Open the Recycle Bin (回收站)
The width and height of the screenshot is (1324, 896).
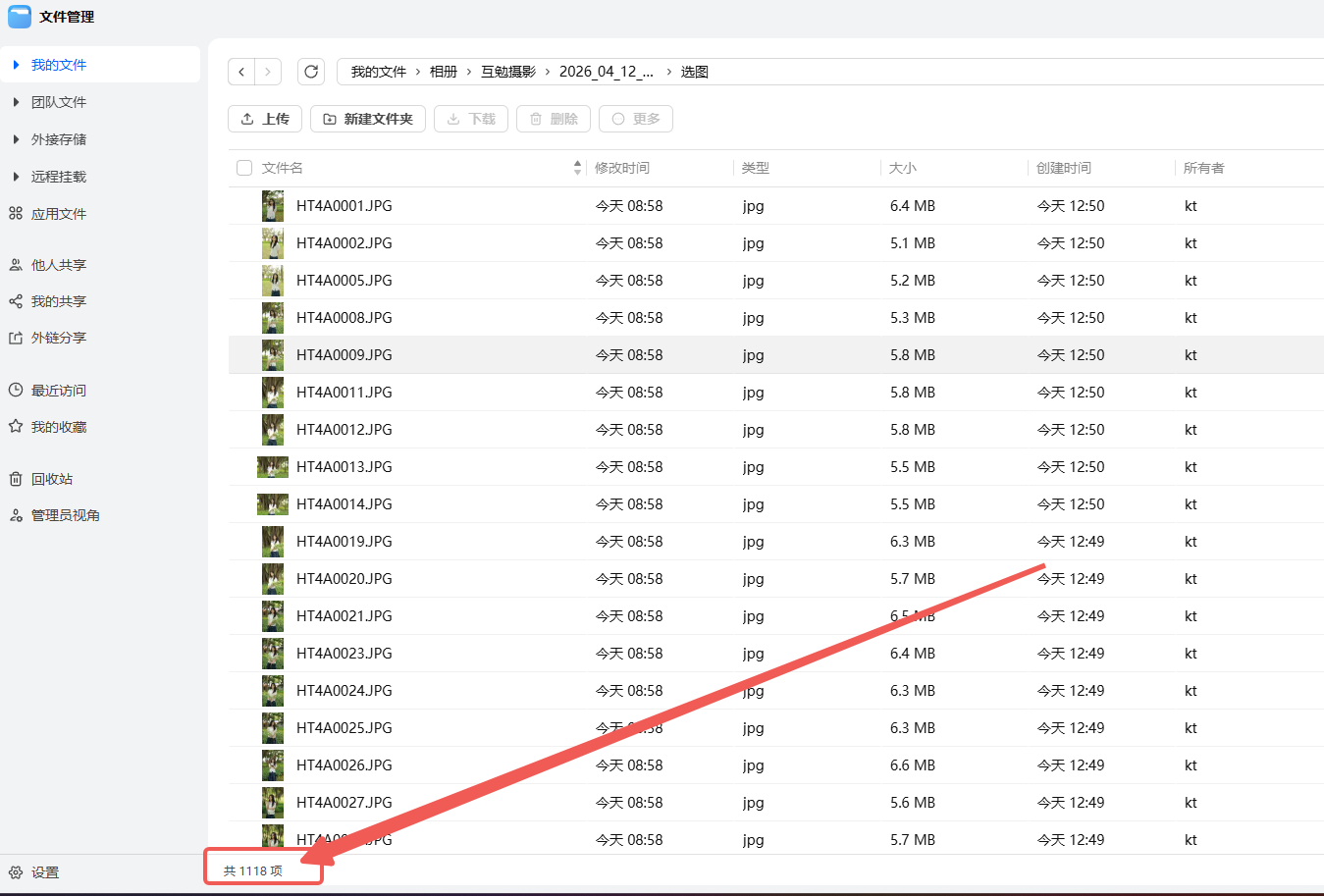click(x=51, y=479)
